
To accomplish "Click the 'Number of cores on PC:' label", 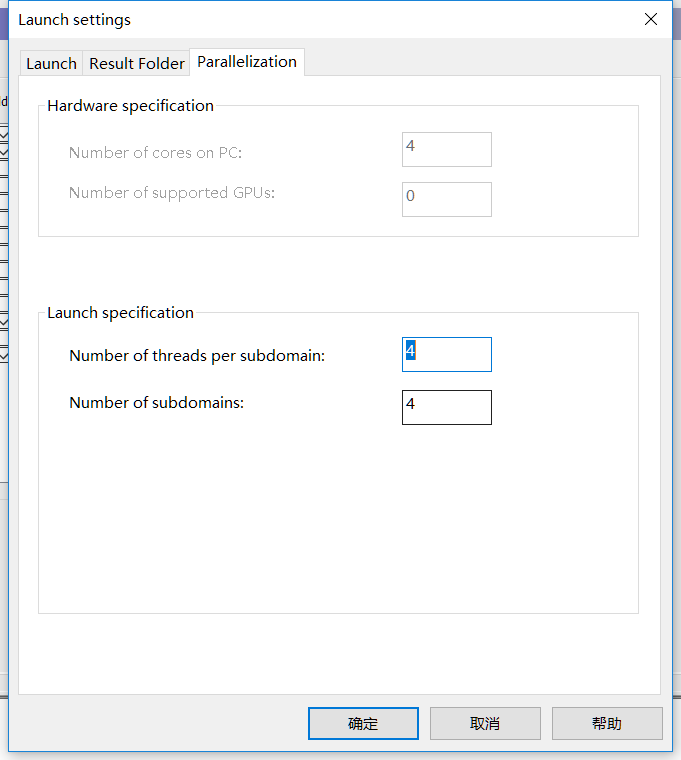I will coord(155,153).
